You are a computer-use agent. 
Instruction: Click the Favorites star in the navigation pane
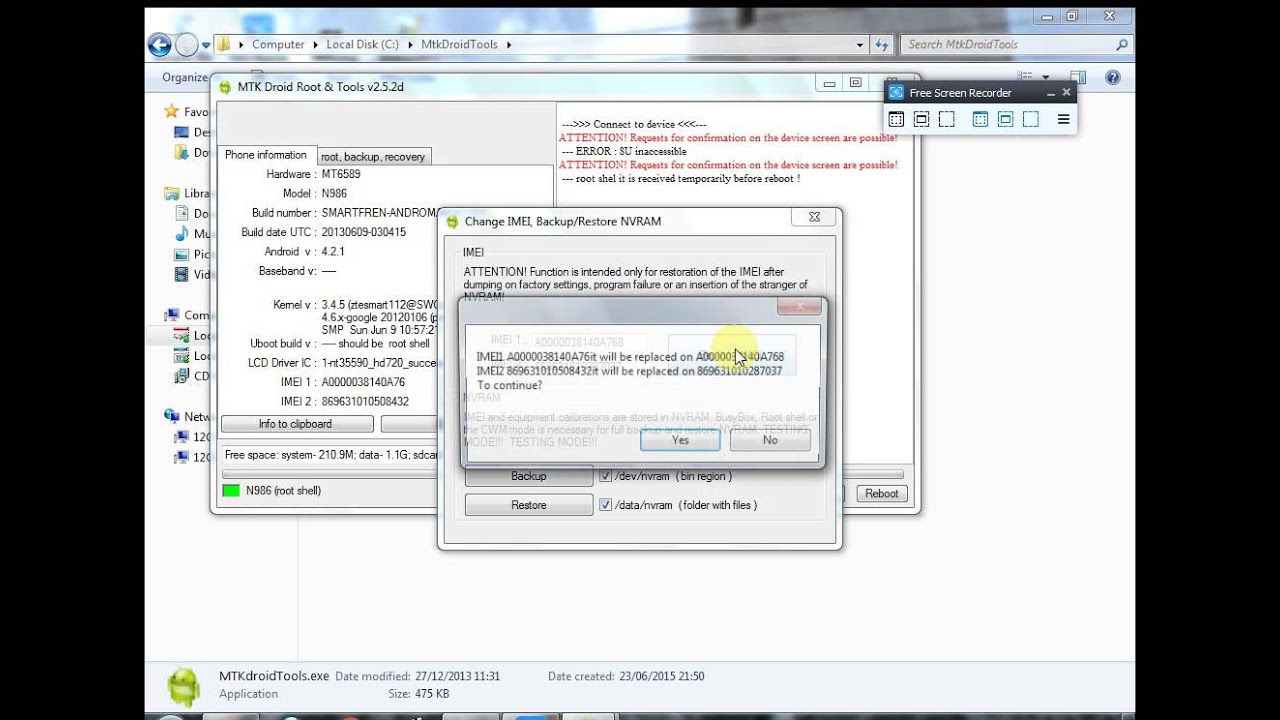click(x=171, y=112)
